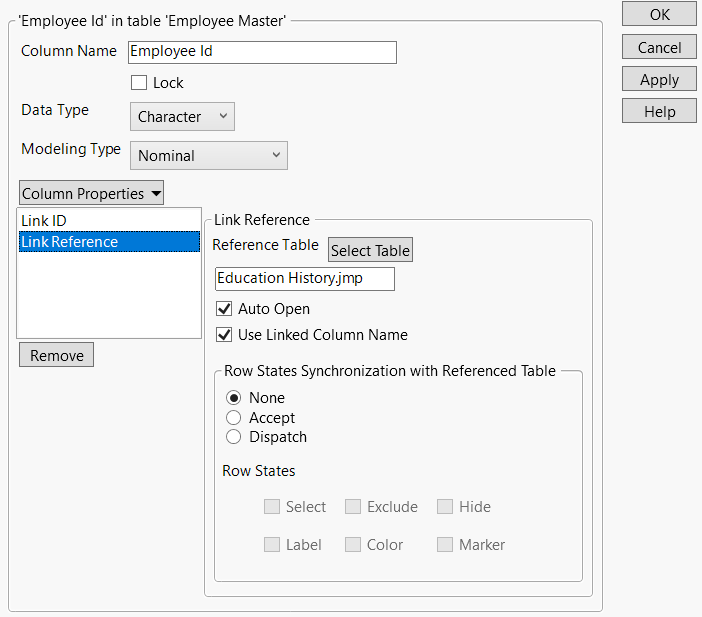Expand the Modeling Type dropdown
Viewport: 702px width, 617px height.
pos(208,156)
